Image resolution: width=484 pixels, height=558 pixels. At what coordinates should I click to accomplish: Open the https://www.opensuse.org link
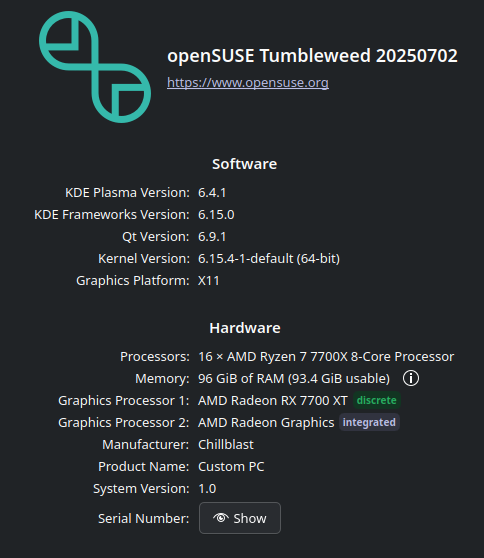248,83
